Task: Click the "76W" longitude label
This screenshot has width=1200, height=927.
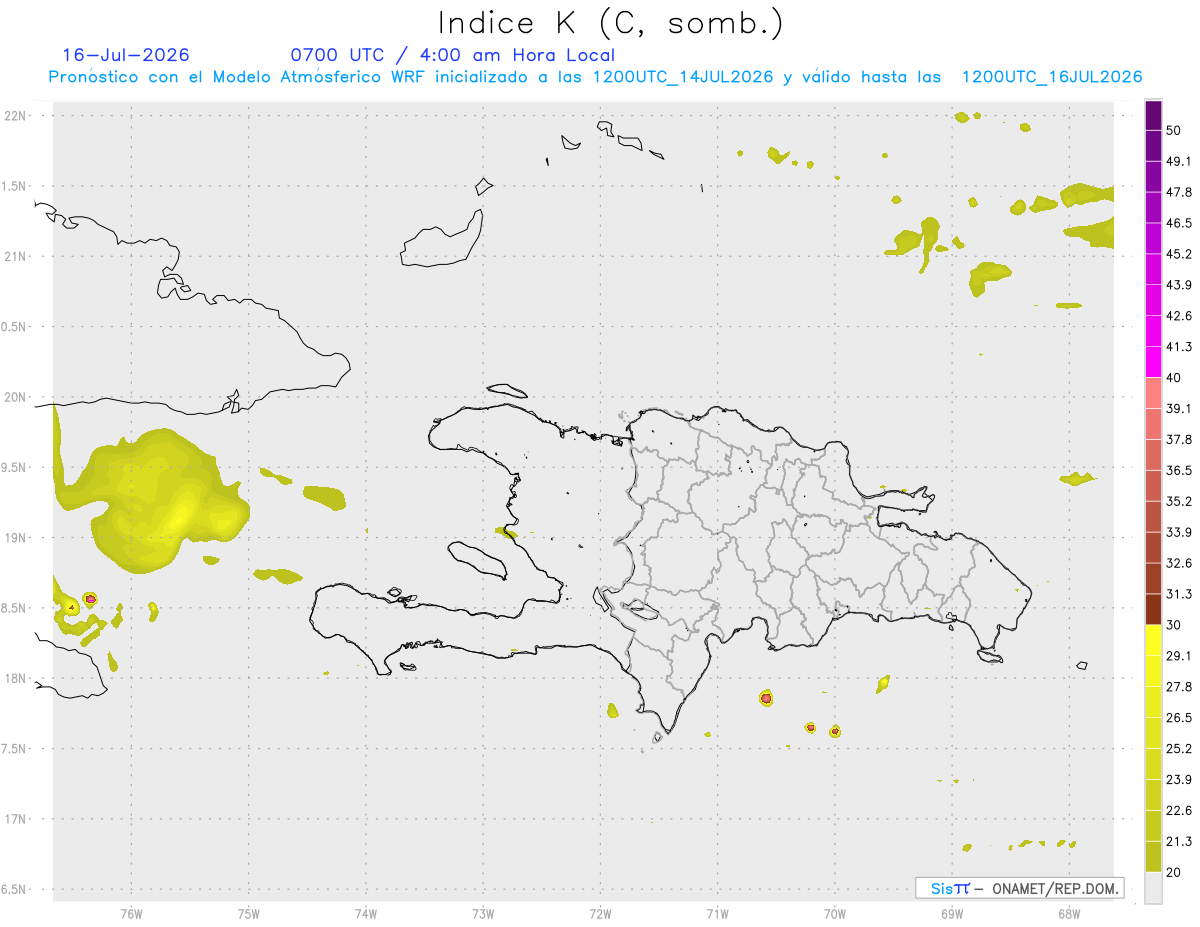Action: tap(131, 914)
